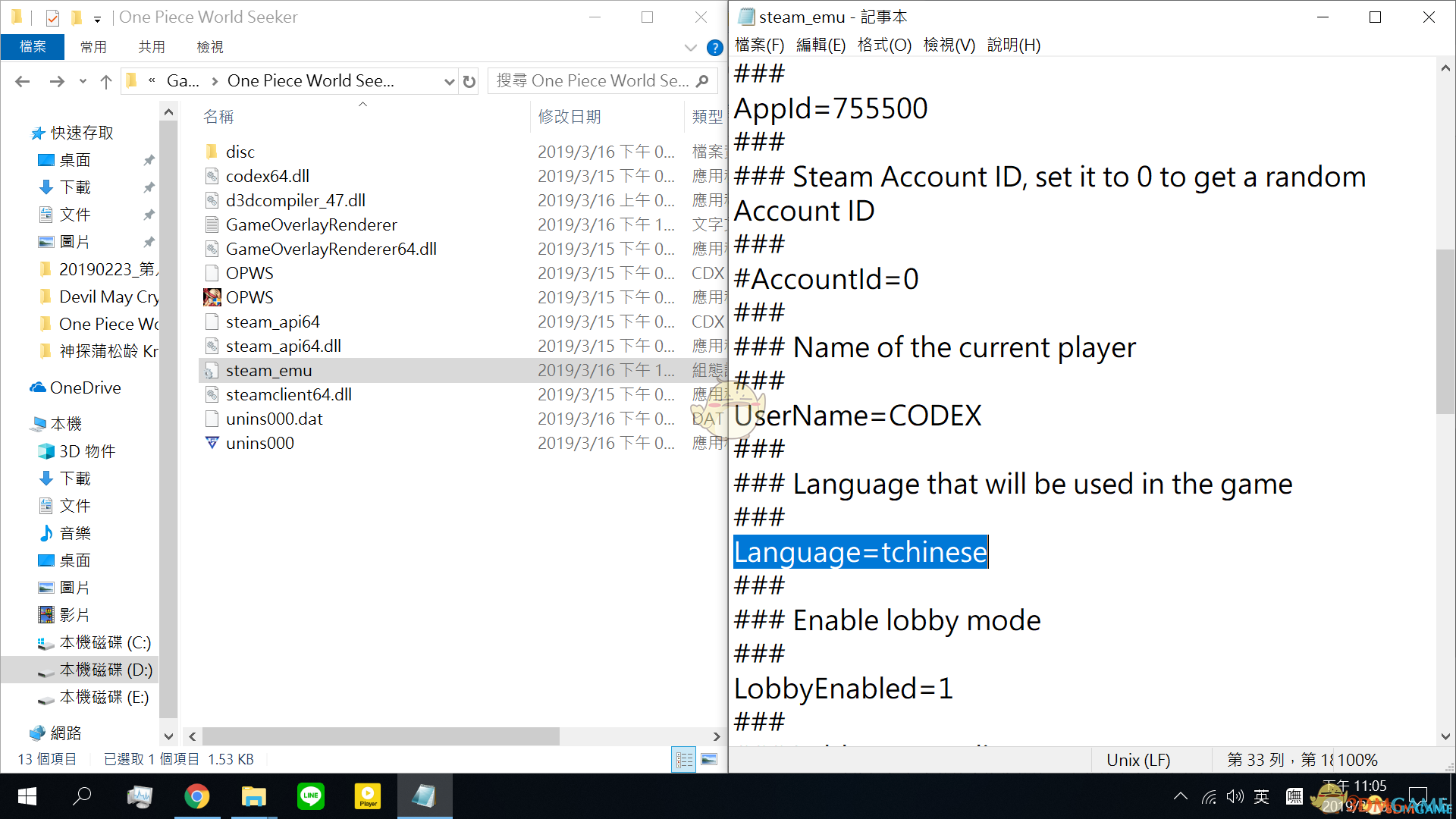Select the unins000 uninstaller icon

pyautogui.click(x=212, y=443)
